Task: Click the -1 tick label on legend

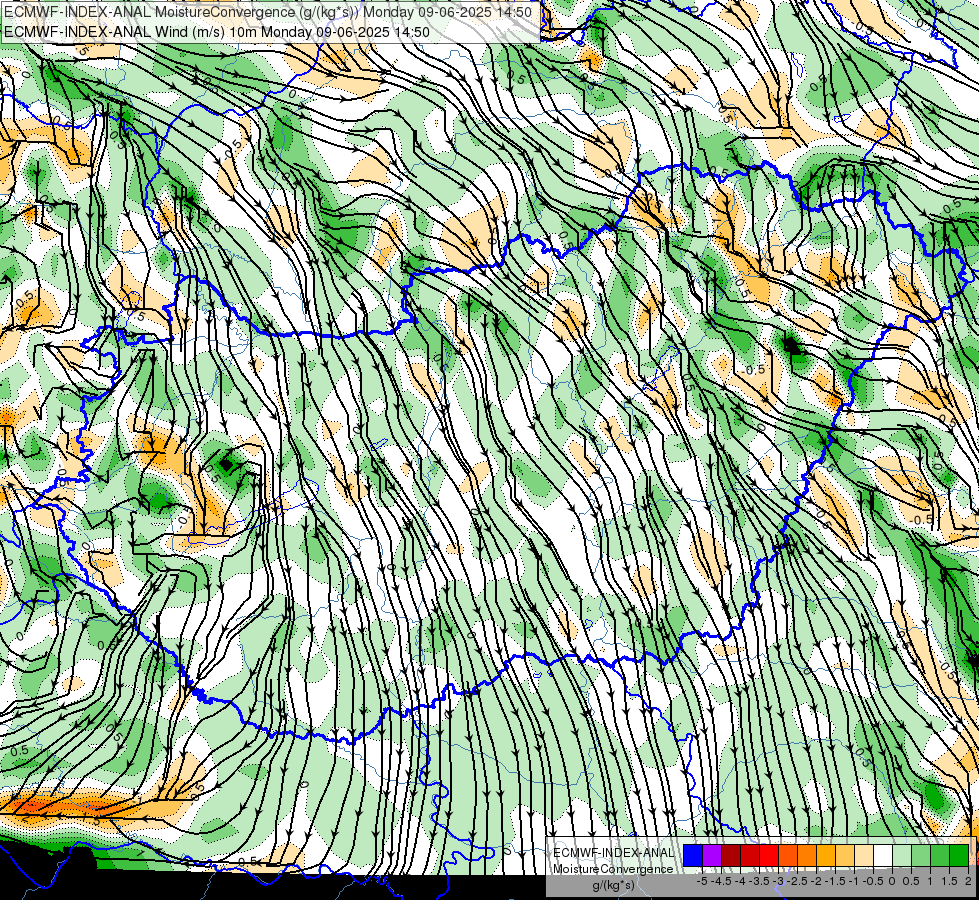Action: (x=854, y=881)
